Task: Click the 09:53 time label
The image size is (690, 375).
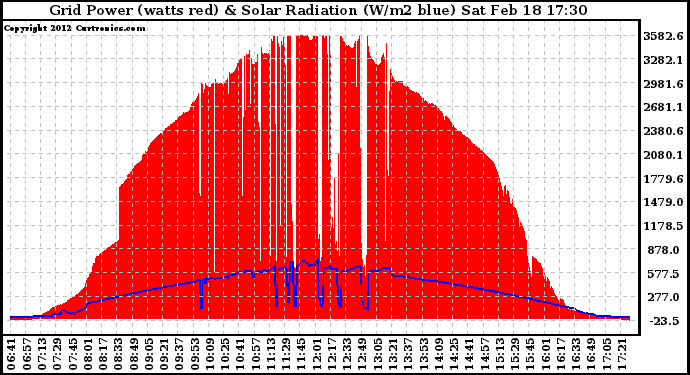Action: tap(194, 353)
